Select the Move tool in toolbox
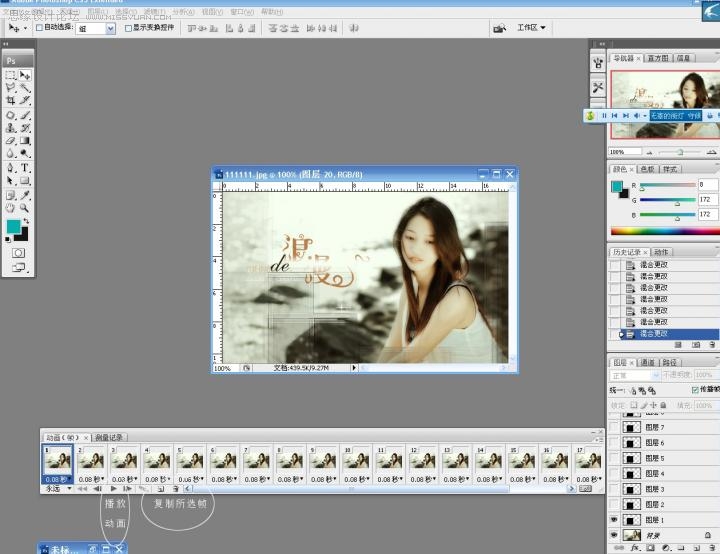The height and width of the screenshot is (554, 720). click(25, 75)
